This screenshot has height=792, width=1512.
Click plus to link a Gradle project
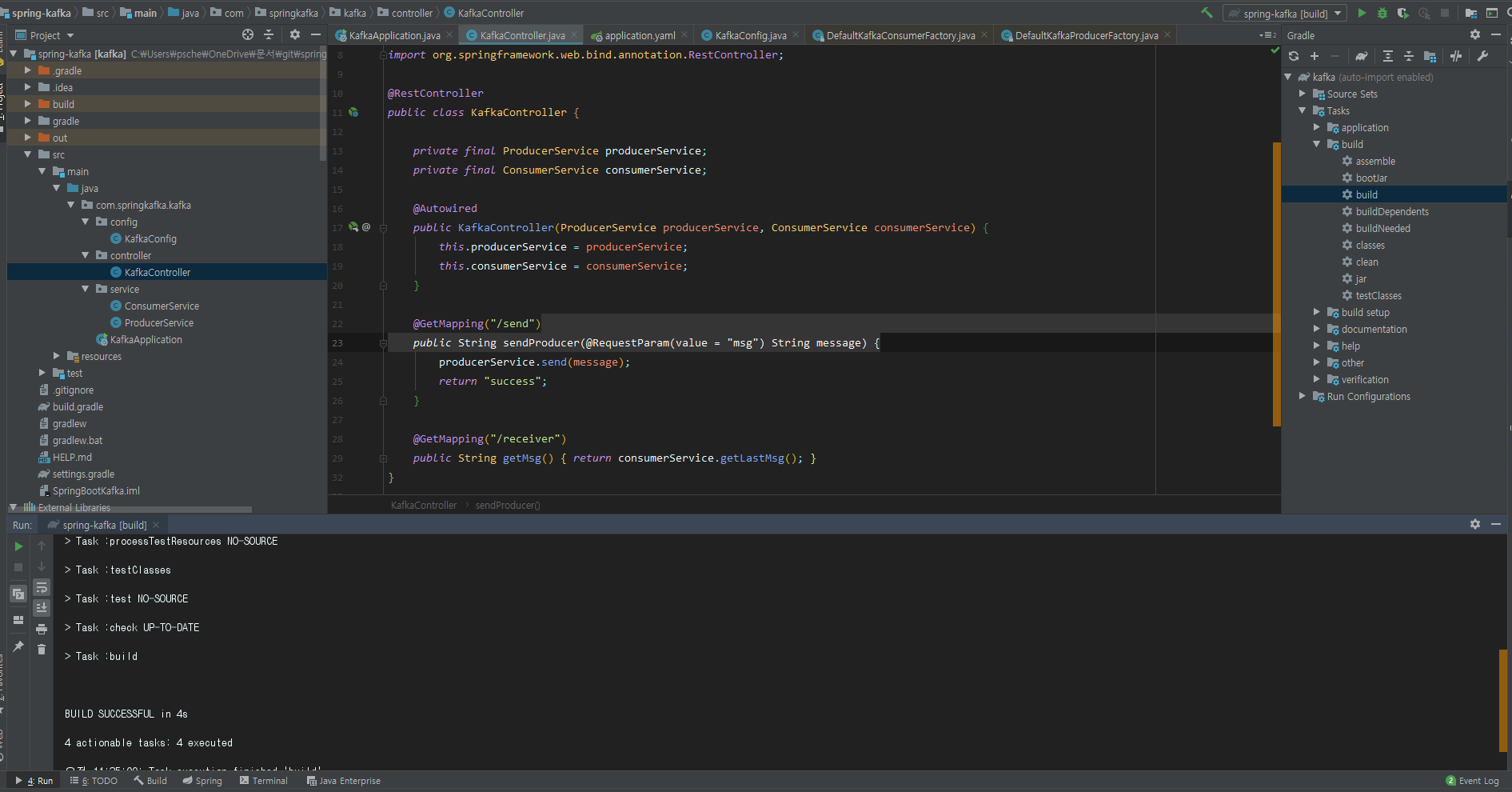(x=1315, y=56)
